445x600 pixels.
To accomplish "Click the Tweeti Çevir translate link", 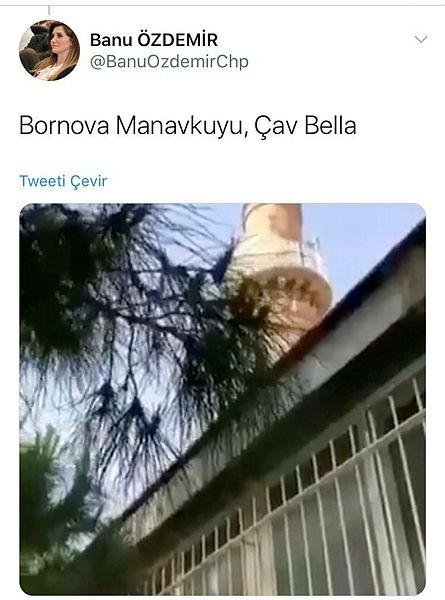I will pyautogui.click(x=63, y=181).
